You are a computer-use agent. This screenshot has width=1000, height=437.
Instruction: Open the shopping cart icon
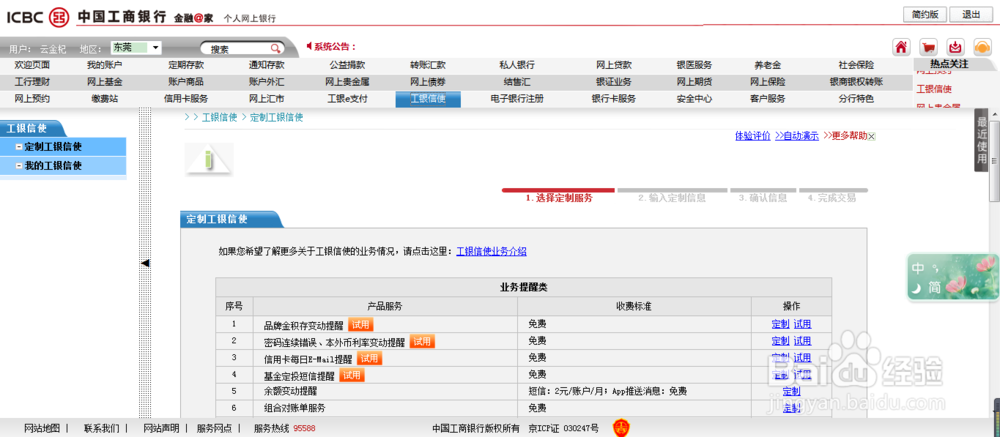928,47
